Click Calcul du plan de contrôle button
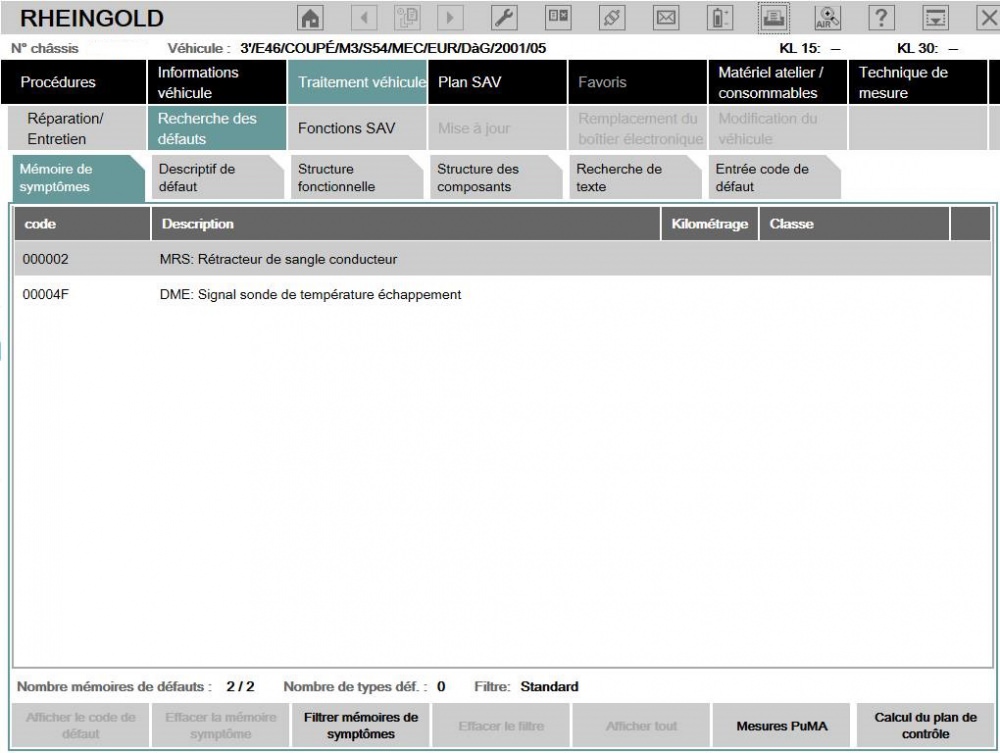 click(925, 726)
